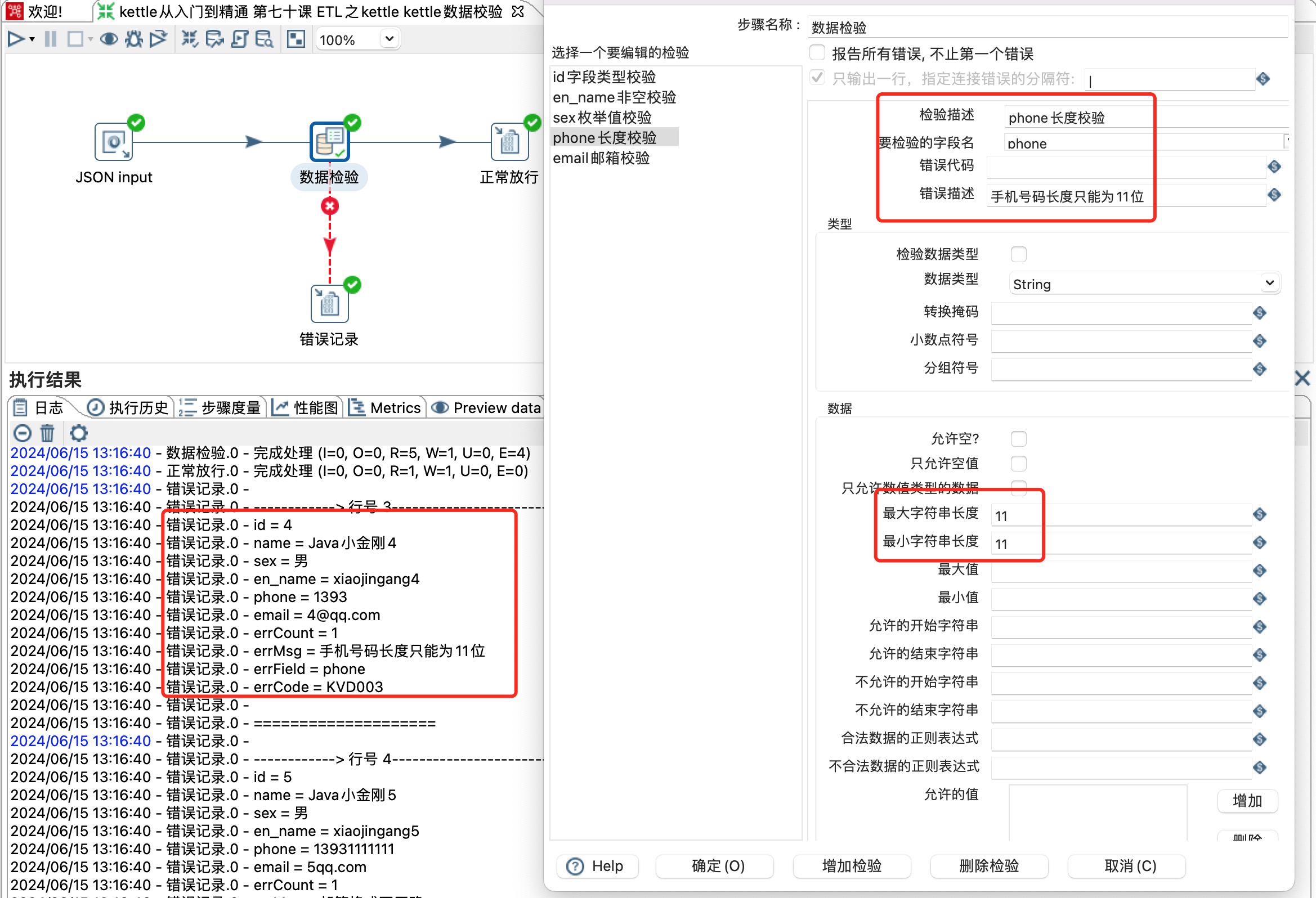The image size is (1316, 898).
Task: Click the Debug transformation bug icon
Action: coord(133,39)
